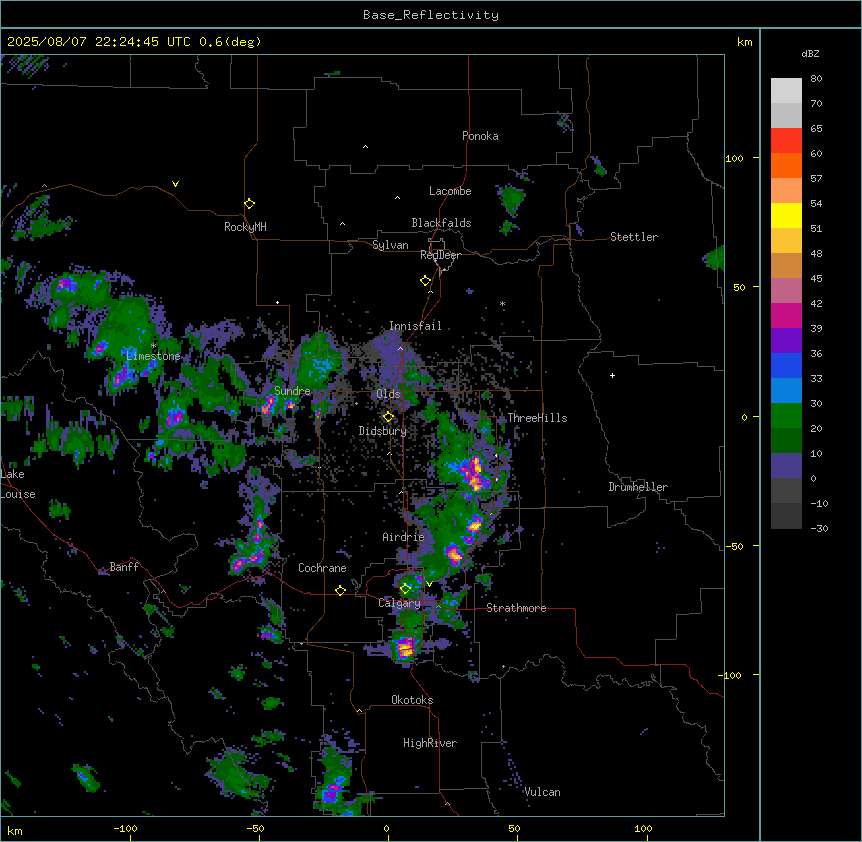Click the white caret marker west of Ponoka
Screen dimensions: 862x842
pyautogui.click(x=365, y=147)
